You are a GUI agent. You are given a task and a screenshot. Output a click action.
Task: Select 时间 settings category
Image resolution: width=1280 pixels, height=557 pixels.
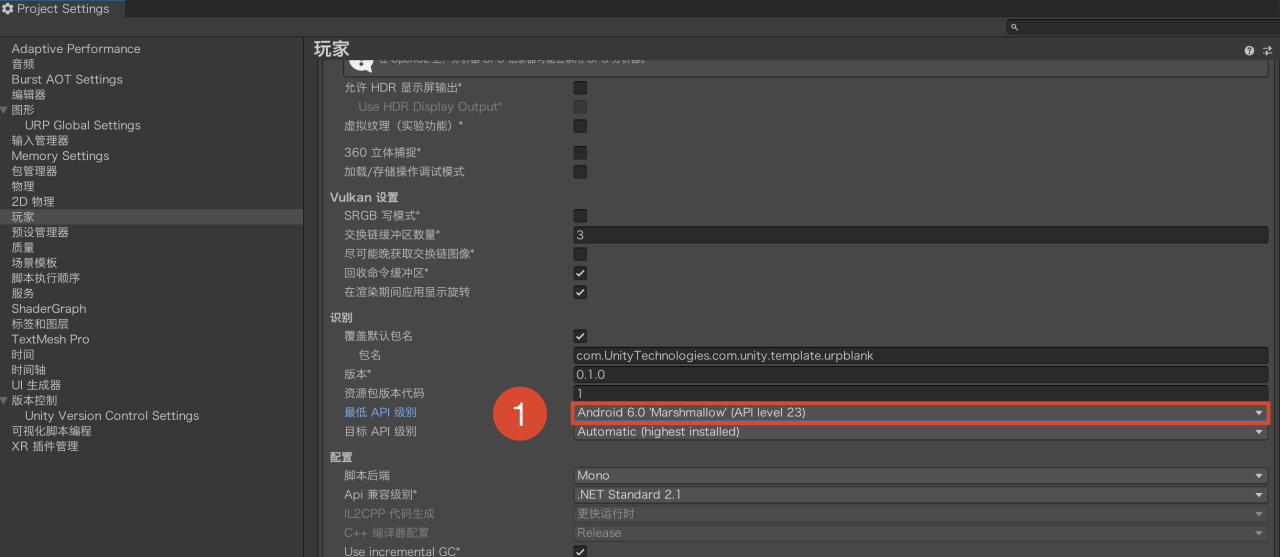pyautogui.click(x=23, y=354)
